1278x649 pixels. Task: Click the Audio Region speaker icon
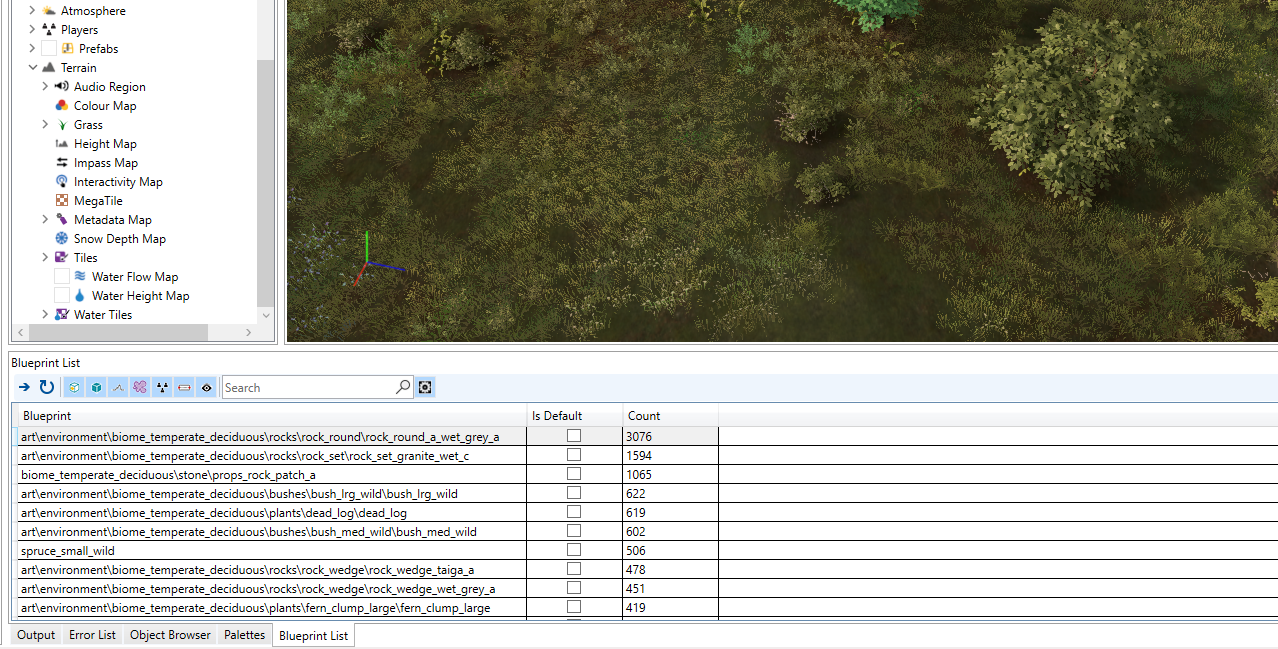[61, 87]
